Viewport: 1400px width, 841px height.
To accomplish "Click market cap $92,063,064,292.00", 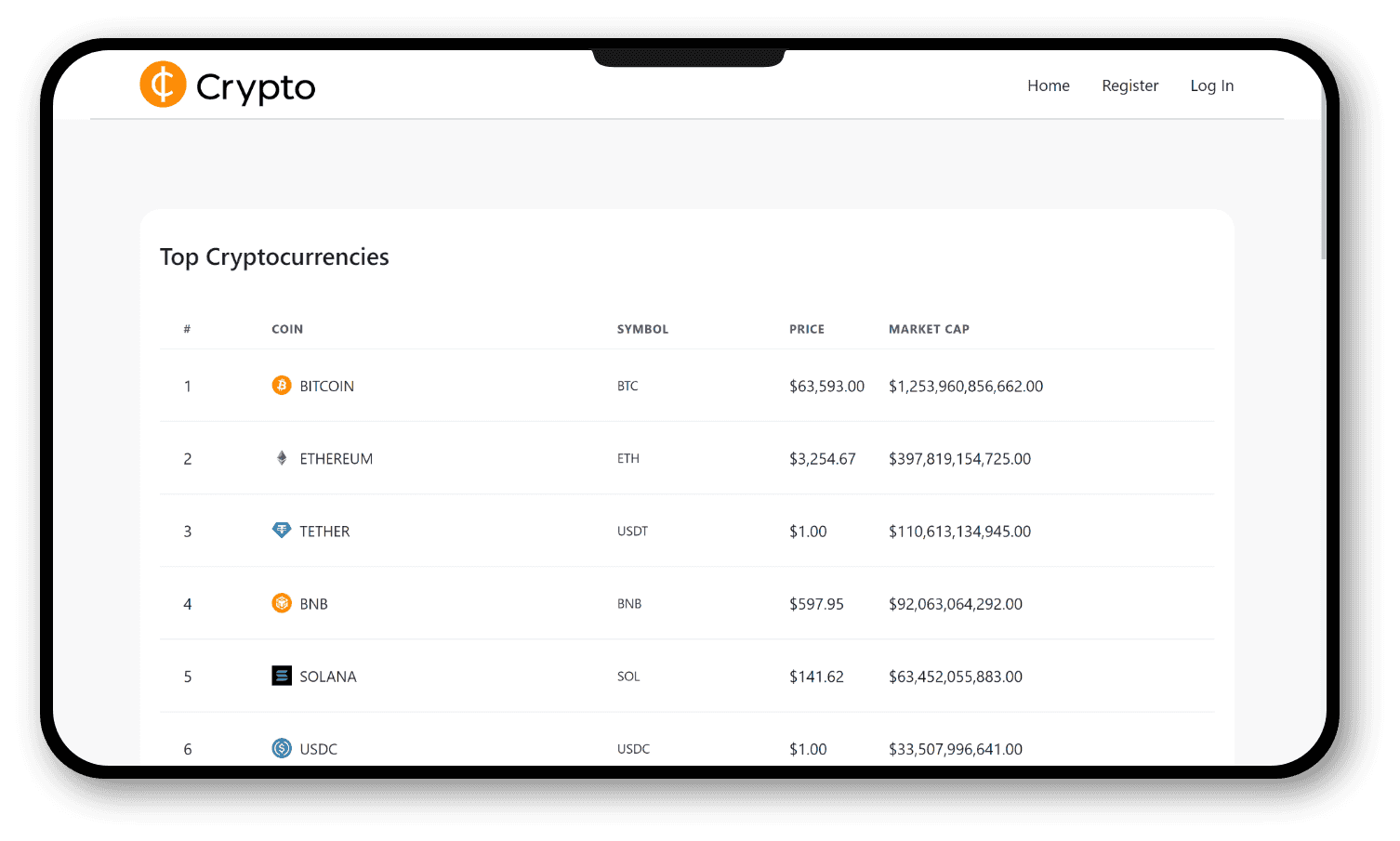I will 956,604.
